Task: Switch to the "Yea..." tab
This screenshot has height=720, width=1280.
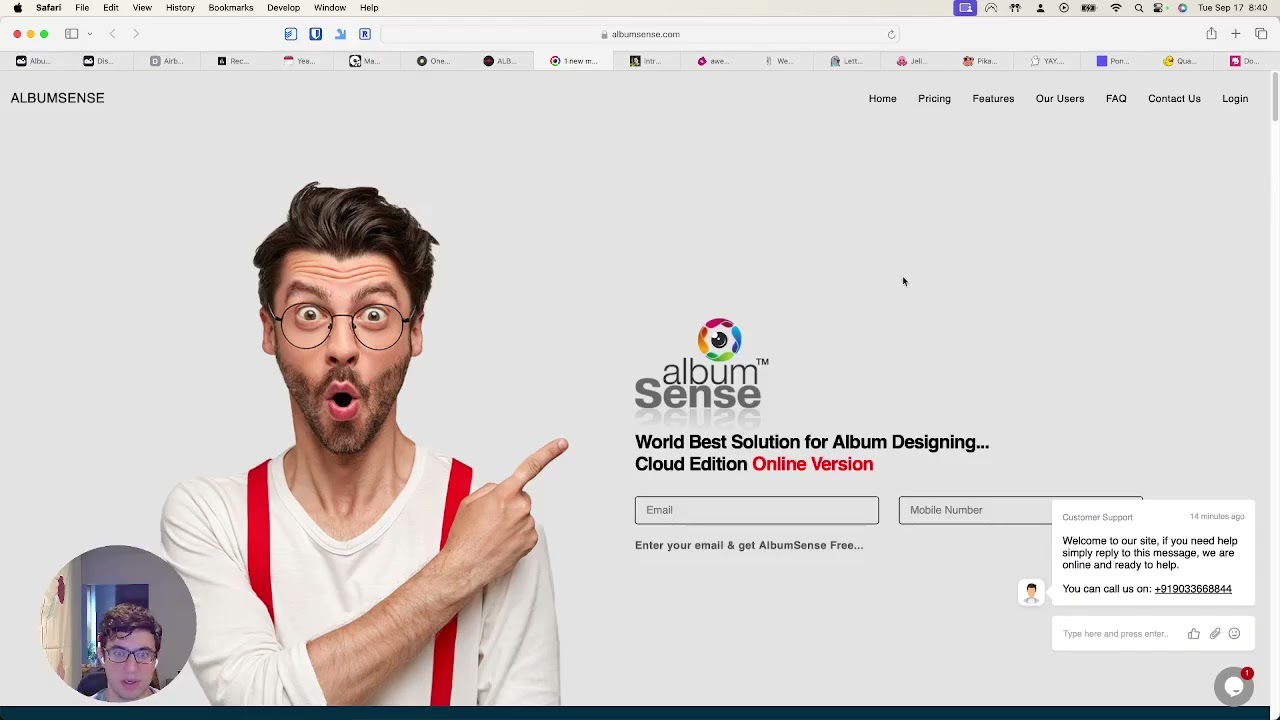Action: tap(300, 61)
